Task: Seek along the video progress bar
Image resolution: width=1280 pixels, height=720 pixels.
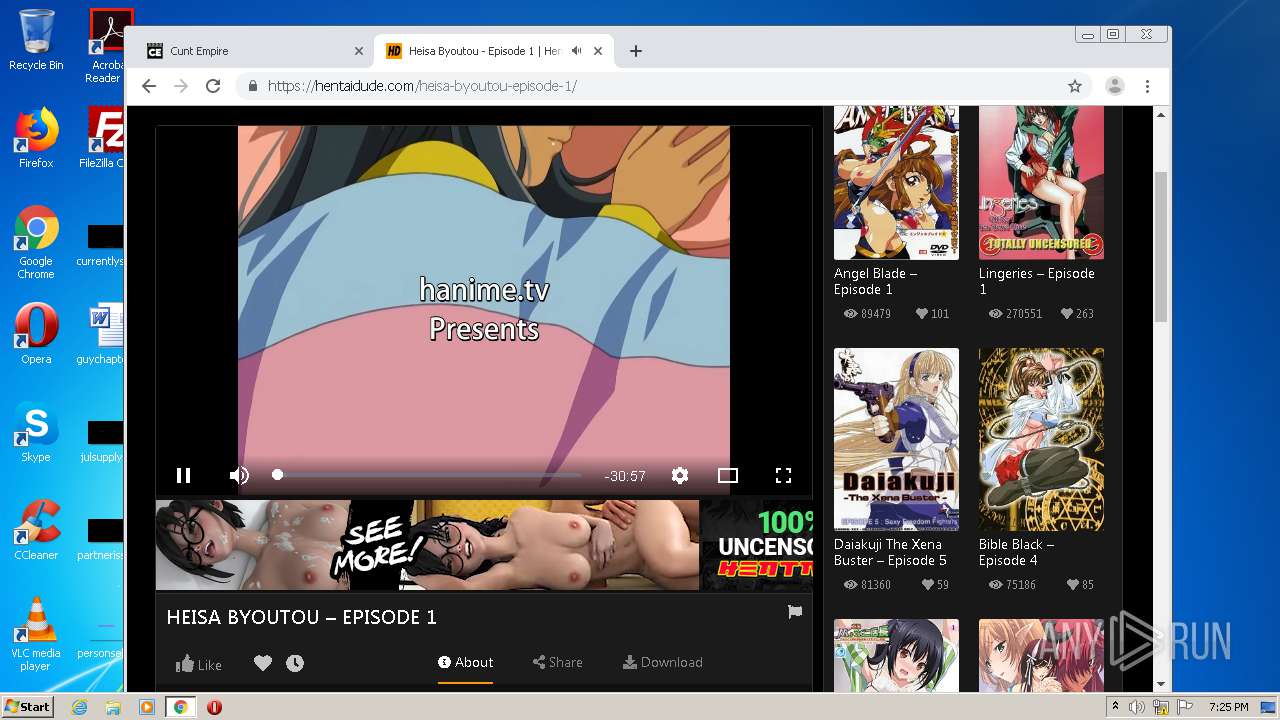Action: pyautogui.click(x=428, y=476)
